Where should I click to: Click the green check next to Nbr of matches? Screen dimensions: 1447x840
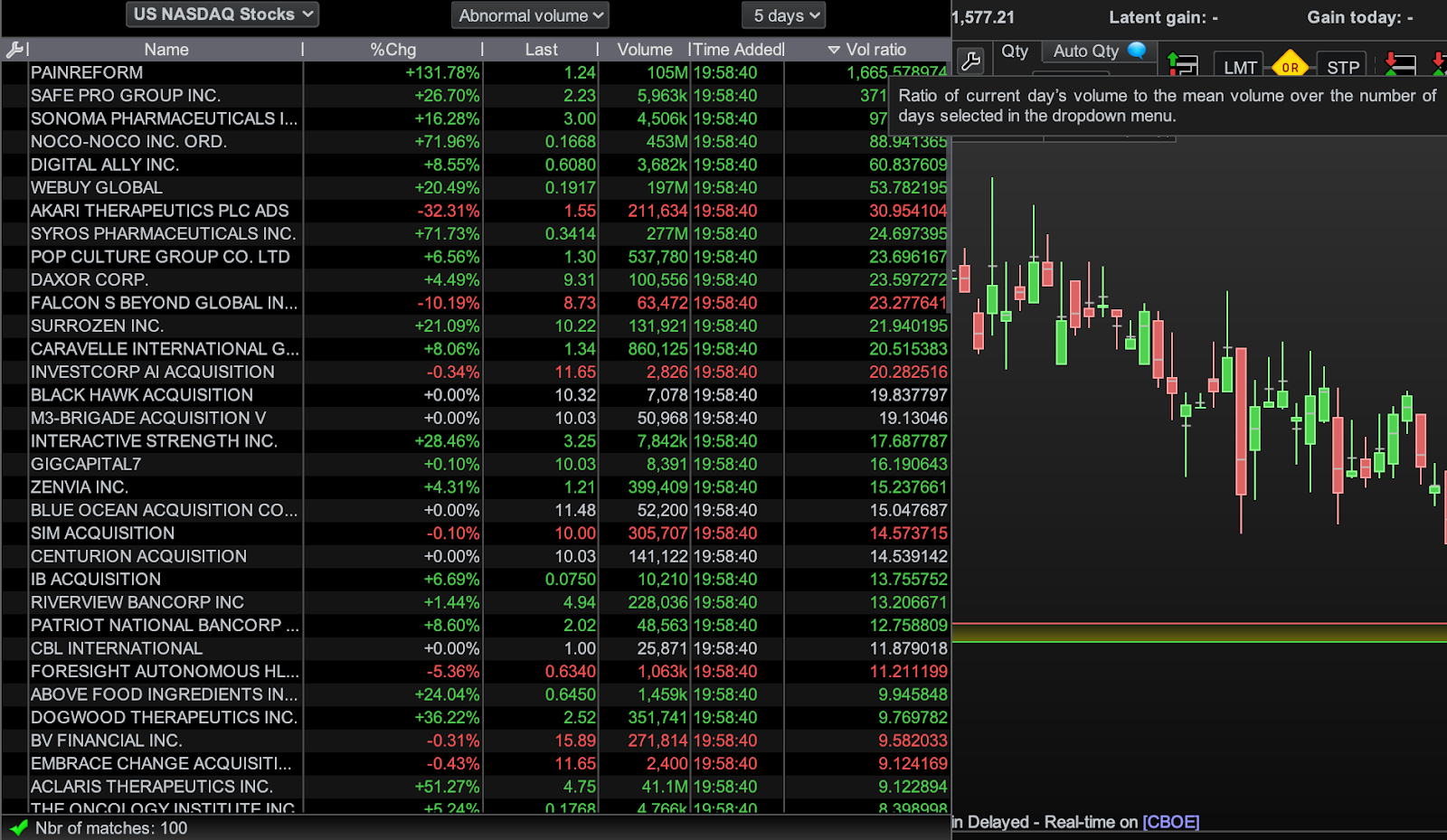coord(17,827)
